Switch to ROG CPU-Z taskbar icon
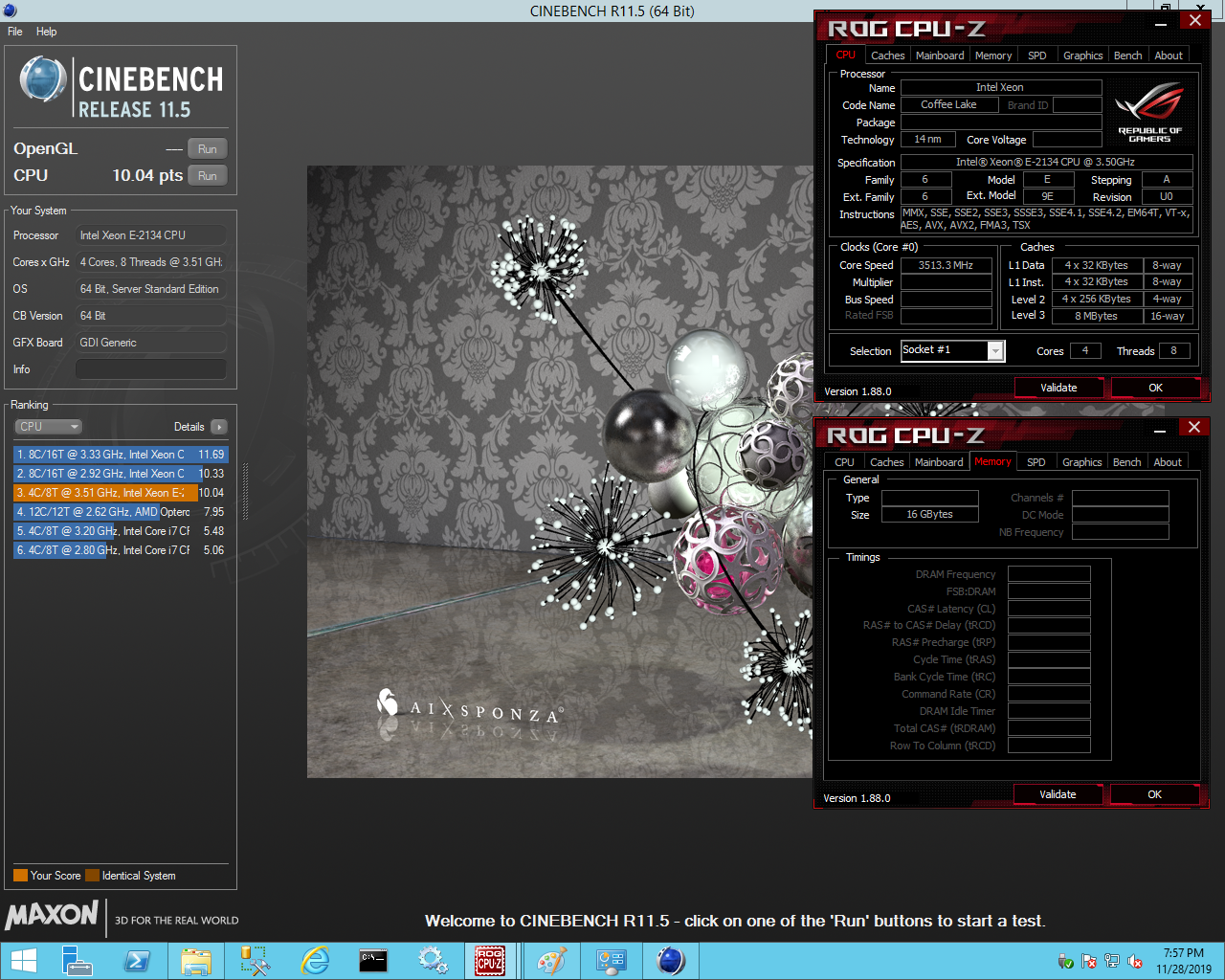This screenshot has width=1225, height=980. (x=491, y=961)
